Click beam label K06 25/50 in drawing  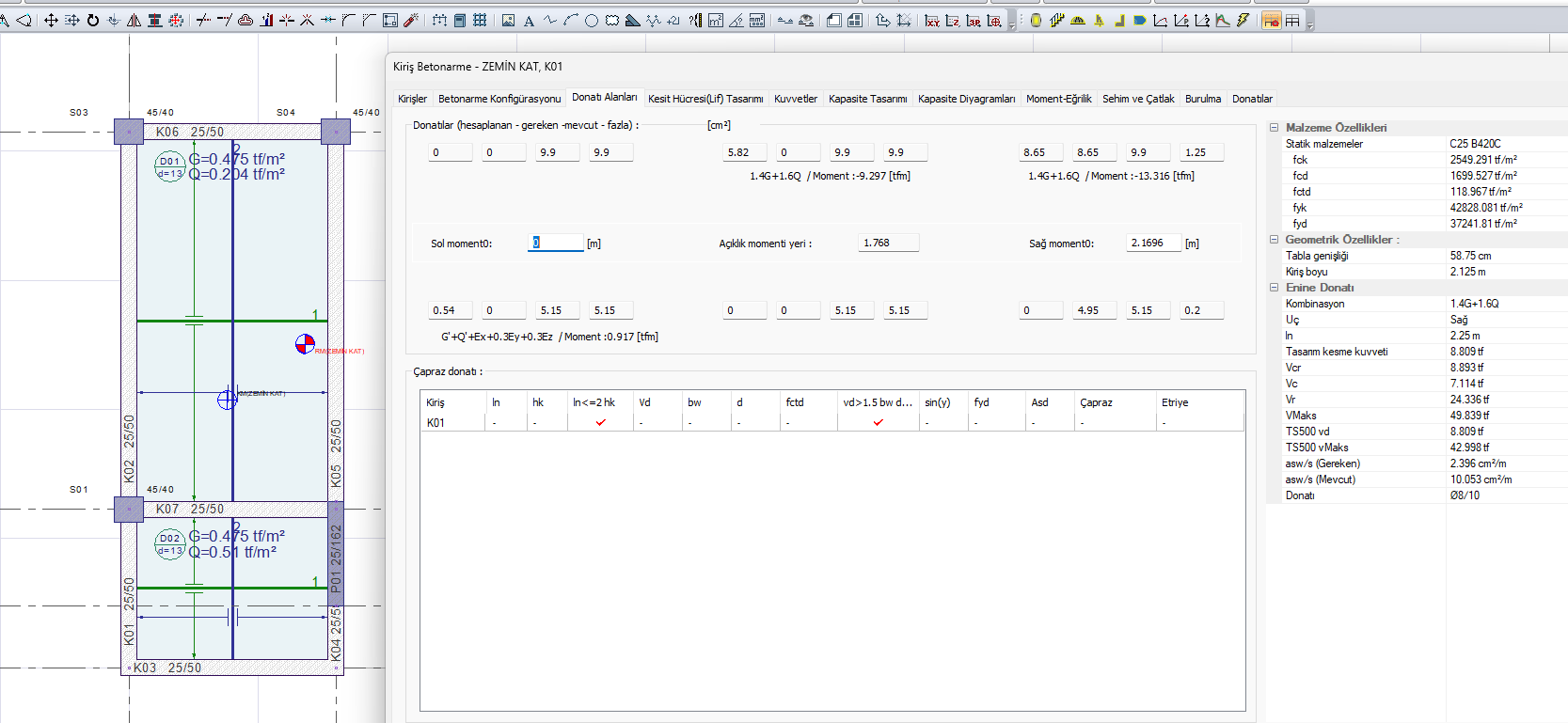coord(190,132)
